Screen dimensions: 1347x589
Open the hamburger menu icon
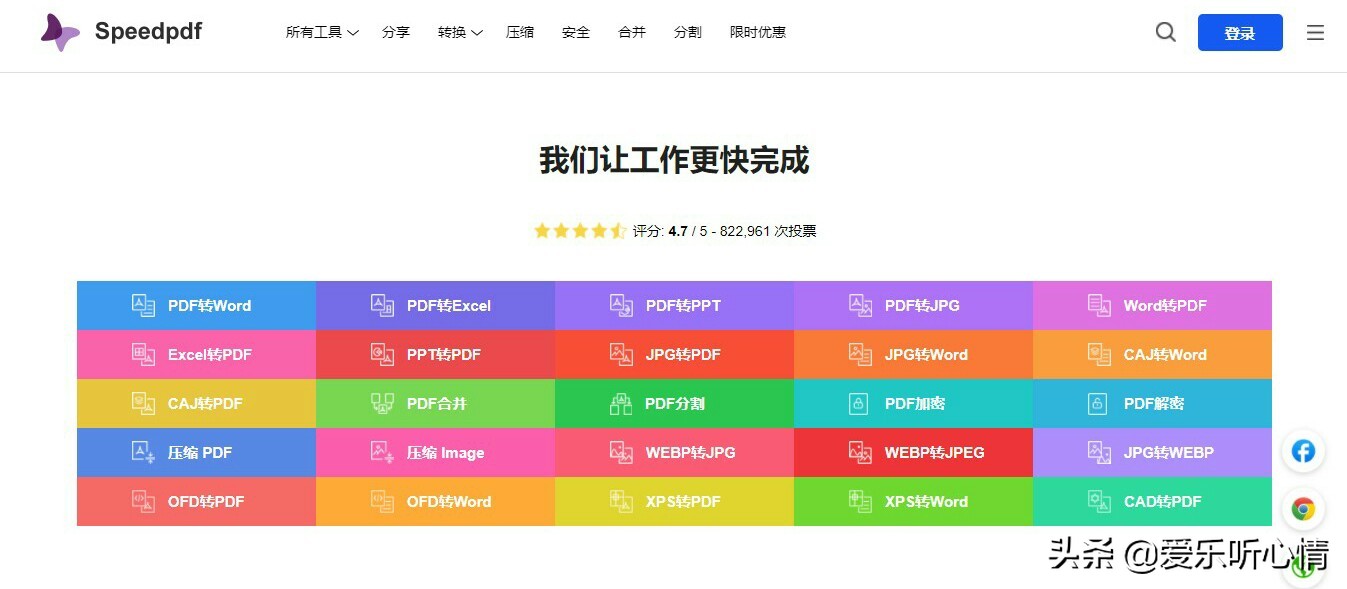1314,32
